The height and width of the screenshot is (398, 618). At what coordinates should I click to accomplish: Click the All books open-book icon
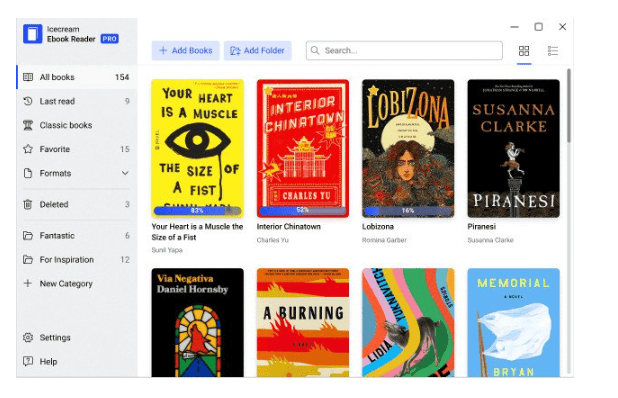[28, 77]
